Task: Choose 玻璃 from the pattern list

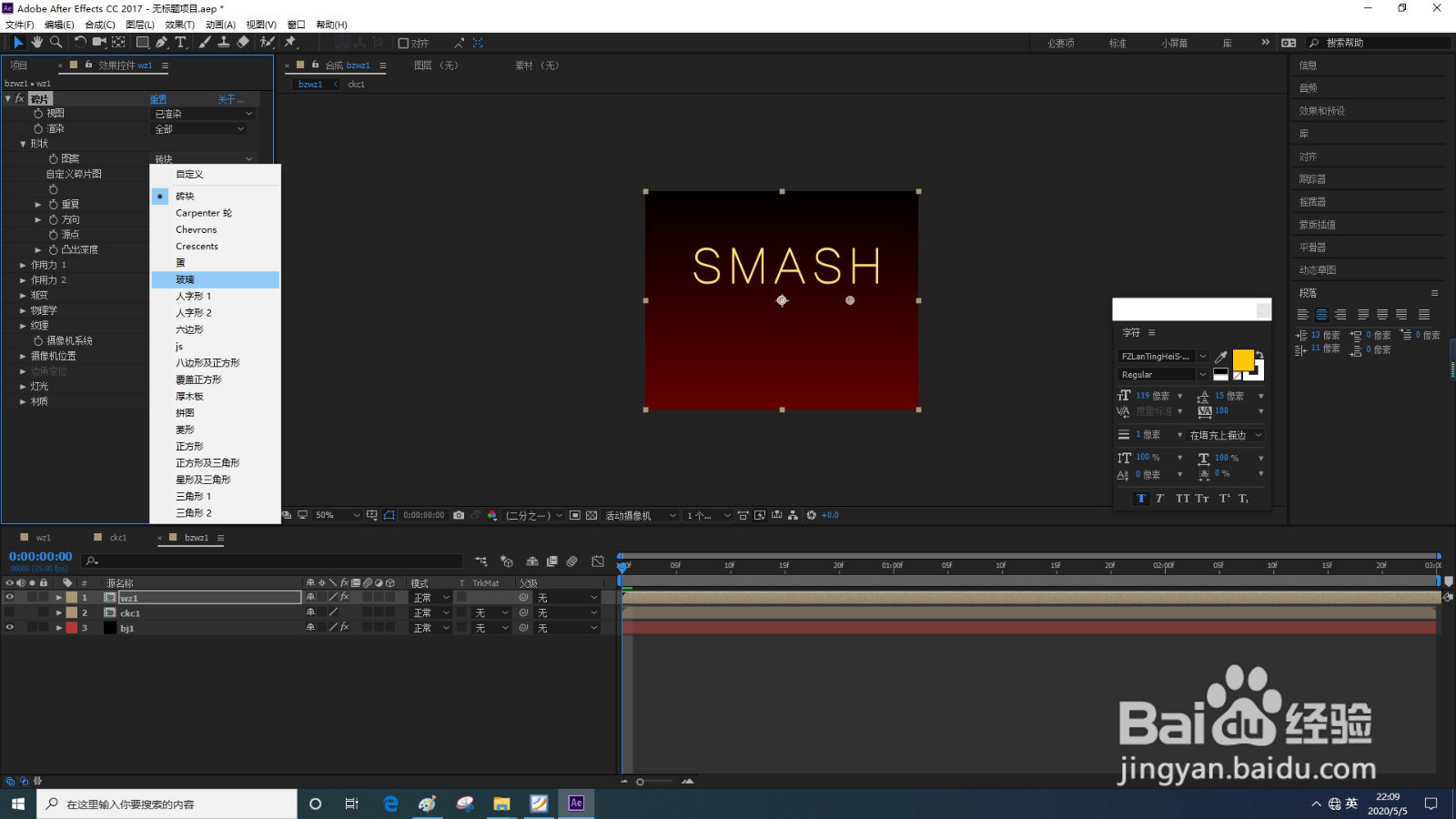Action: click(215, 279)
